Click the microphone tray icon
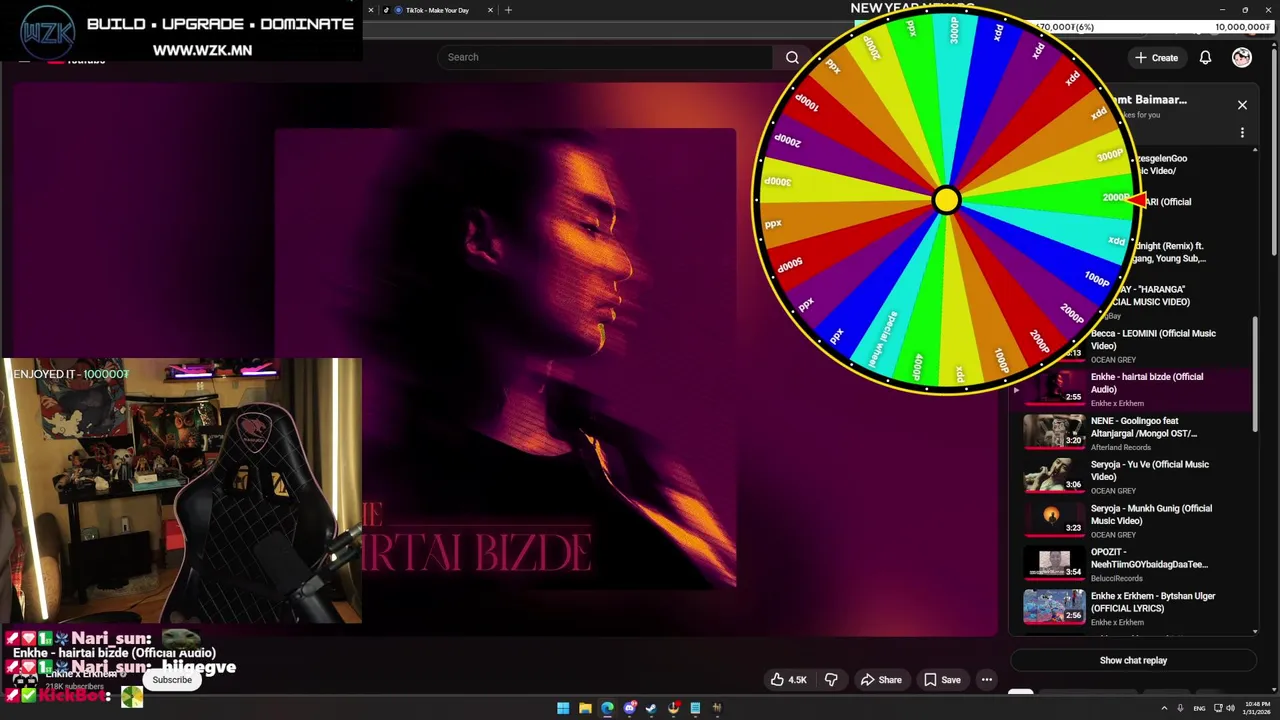This screenshot has height=720, width=1280. click(1180, 708)
